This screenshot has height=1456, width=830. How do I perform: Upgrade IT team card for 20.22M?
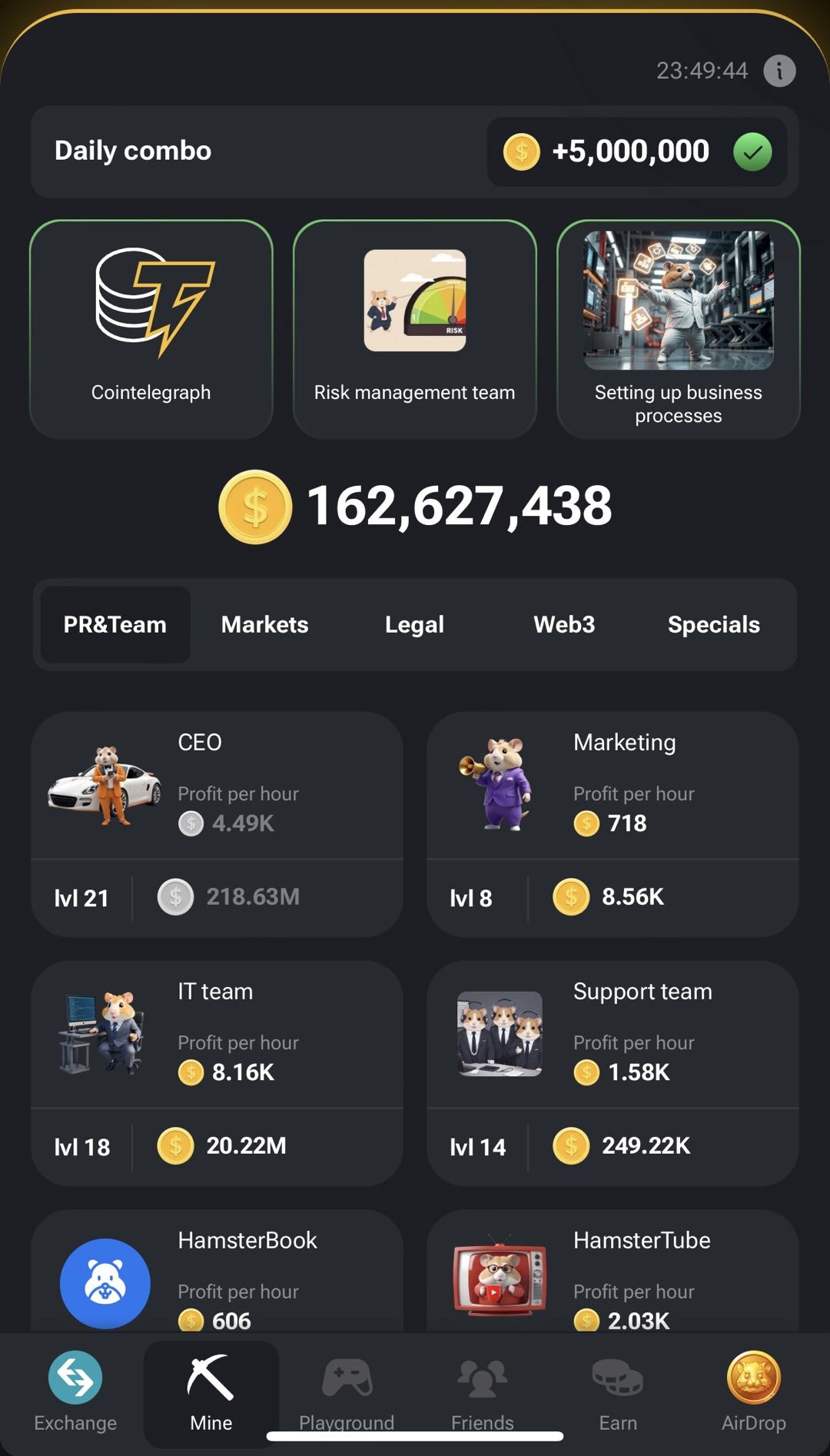[217, 1146]
